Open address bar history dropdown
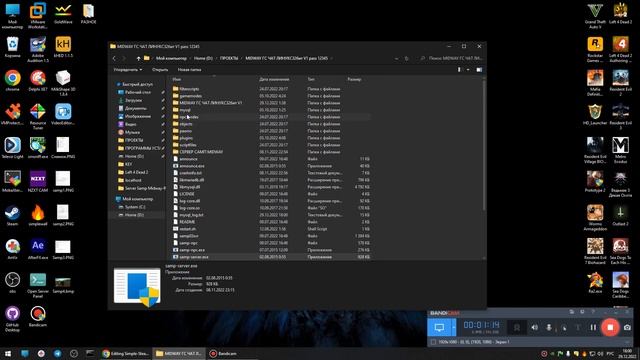 pyautogui.click(x=396, y=58)
